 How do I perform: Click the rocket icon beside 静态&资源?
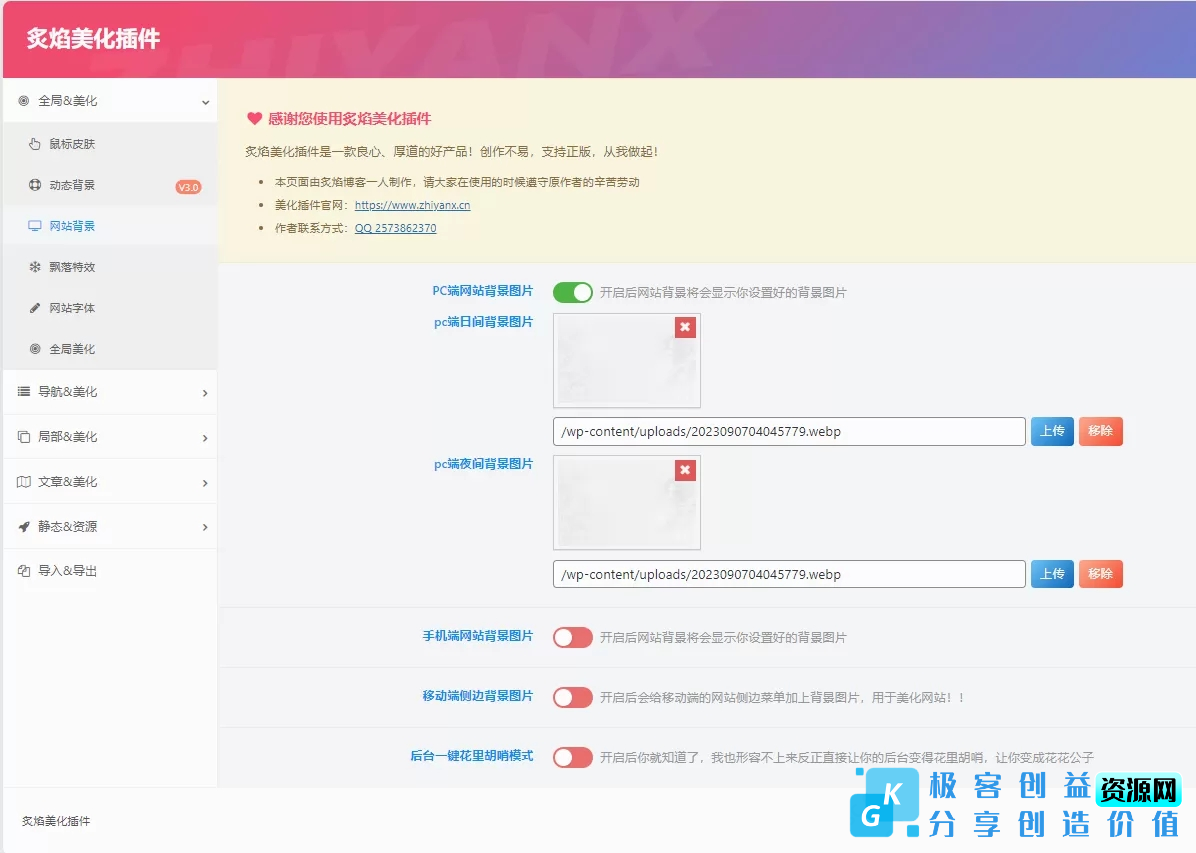click(24, 526)
